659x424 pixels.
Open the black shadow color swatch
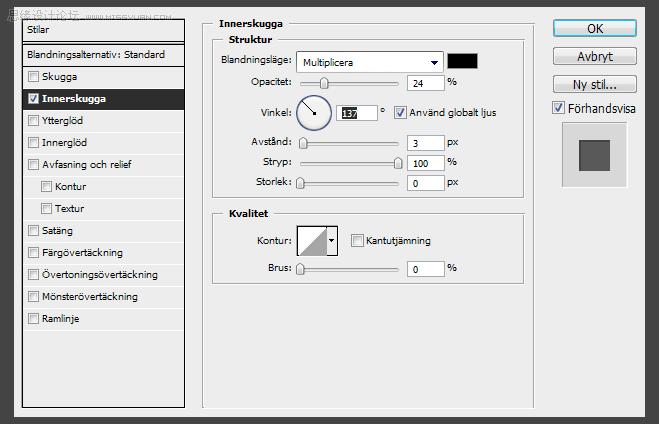click(462, 61)
